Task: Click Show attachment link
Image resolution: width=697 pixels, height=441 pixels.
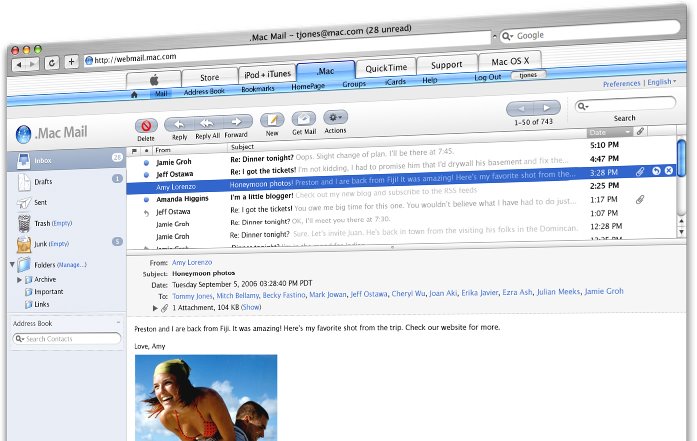Action: coord(251,307)
